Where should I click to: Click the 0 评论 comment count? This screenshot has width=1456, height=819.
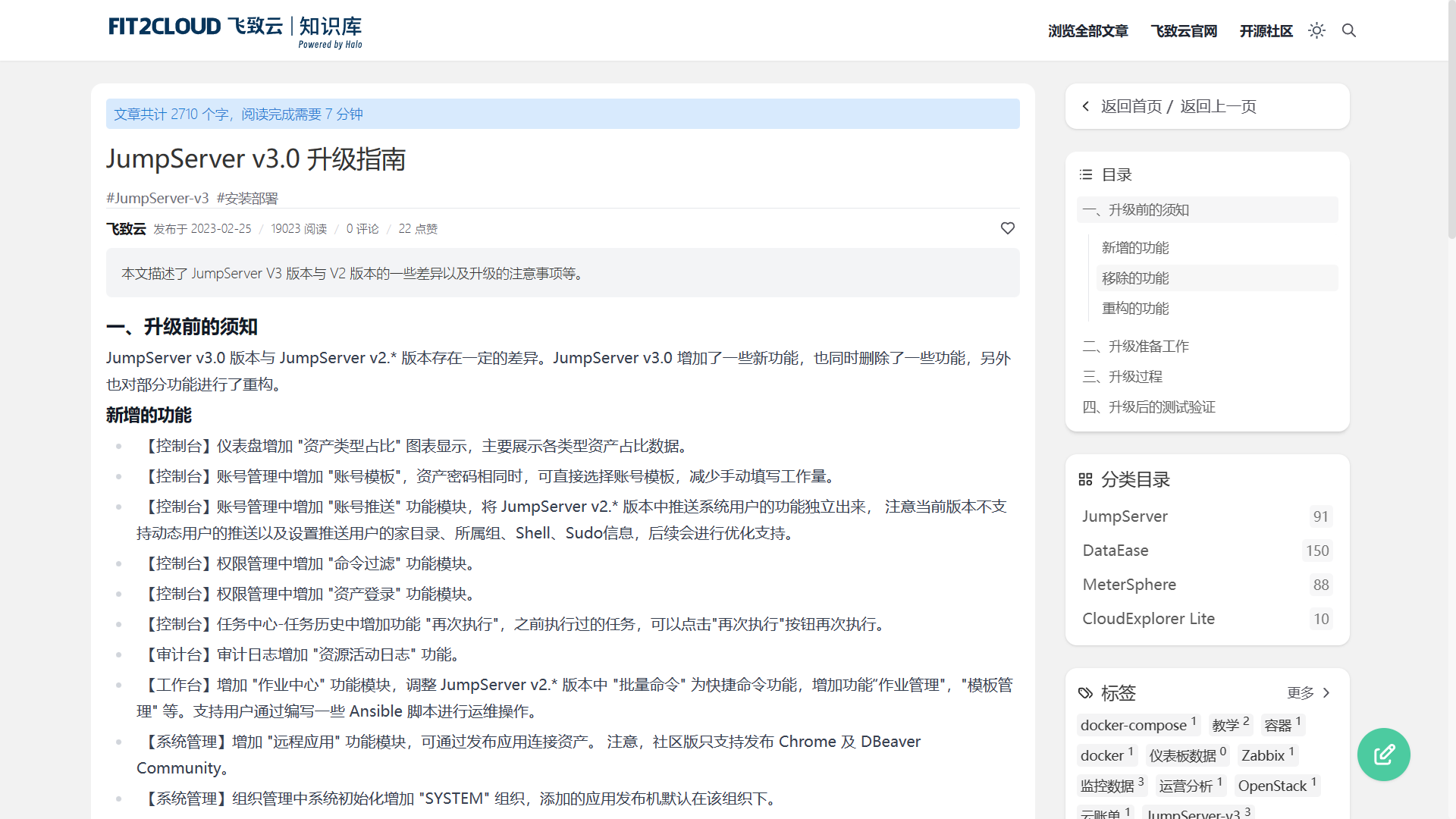(362, 229)
